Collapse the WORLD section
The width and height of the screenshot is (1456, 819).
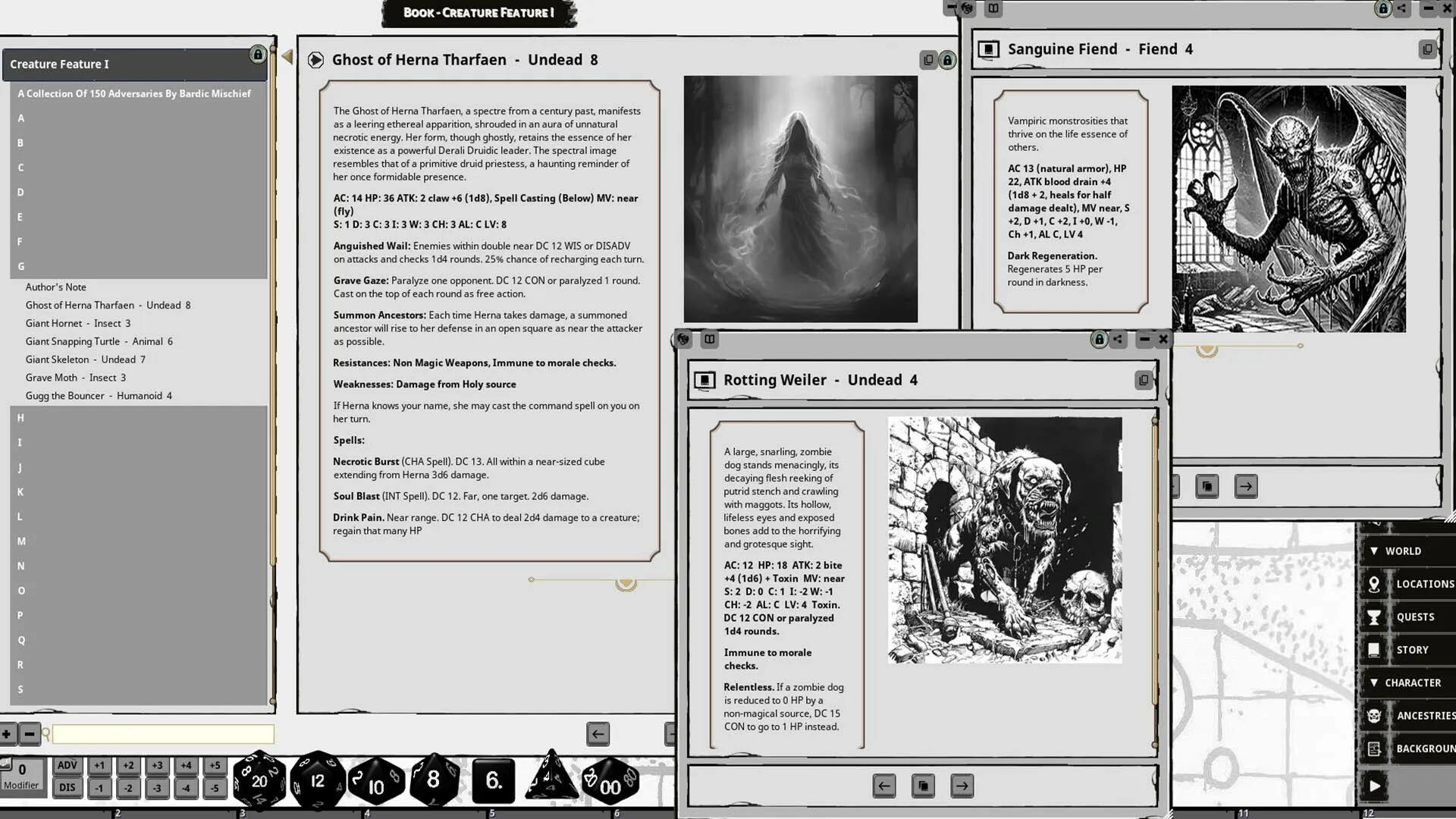(1375, 551)
